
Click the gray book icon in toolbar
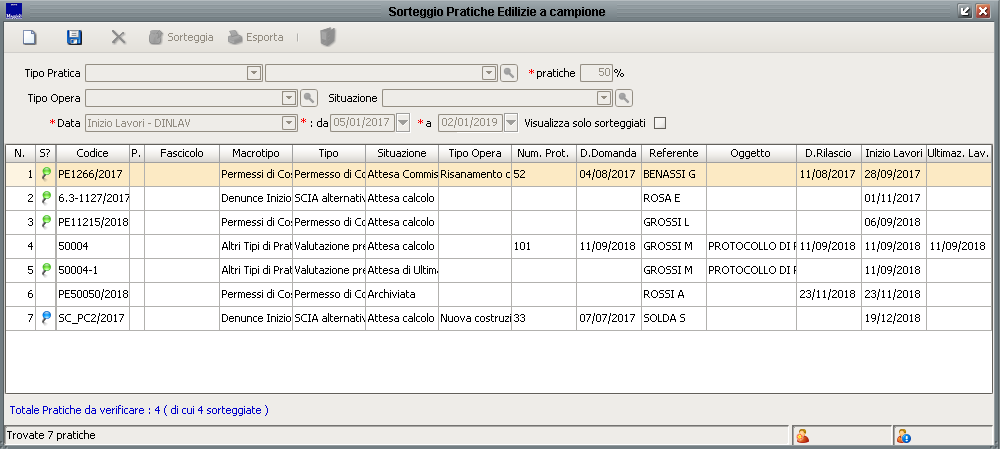point(328,37)
